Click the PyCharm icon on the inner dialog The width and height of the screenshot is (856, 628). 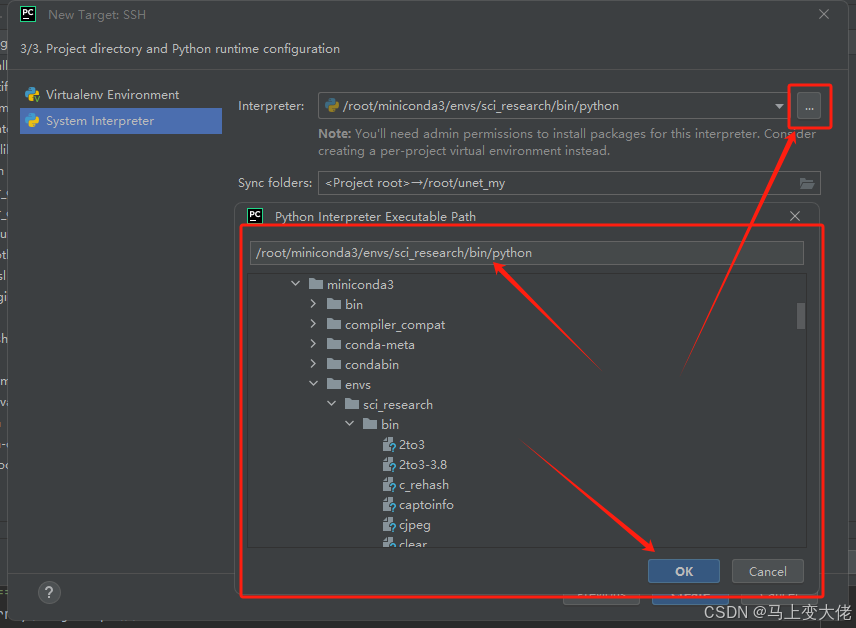[255, 215]
